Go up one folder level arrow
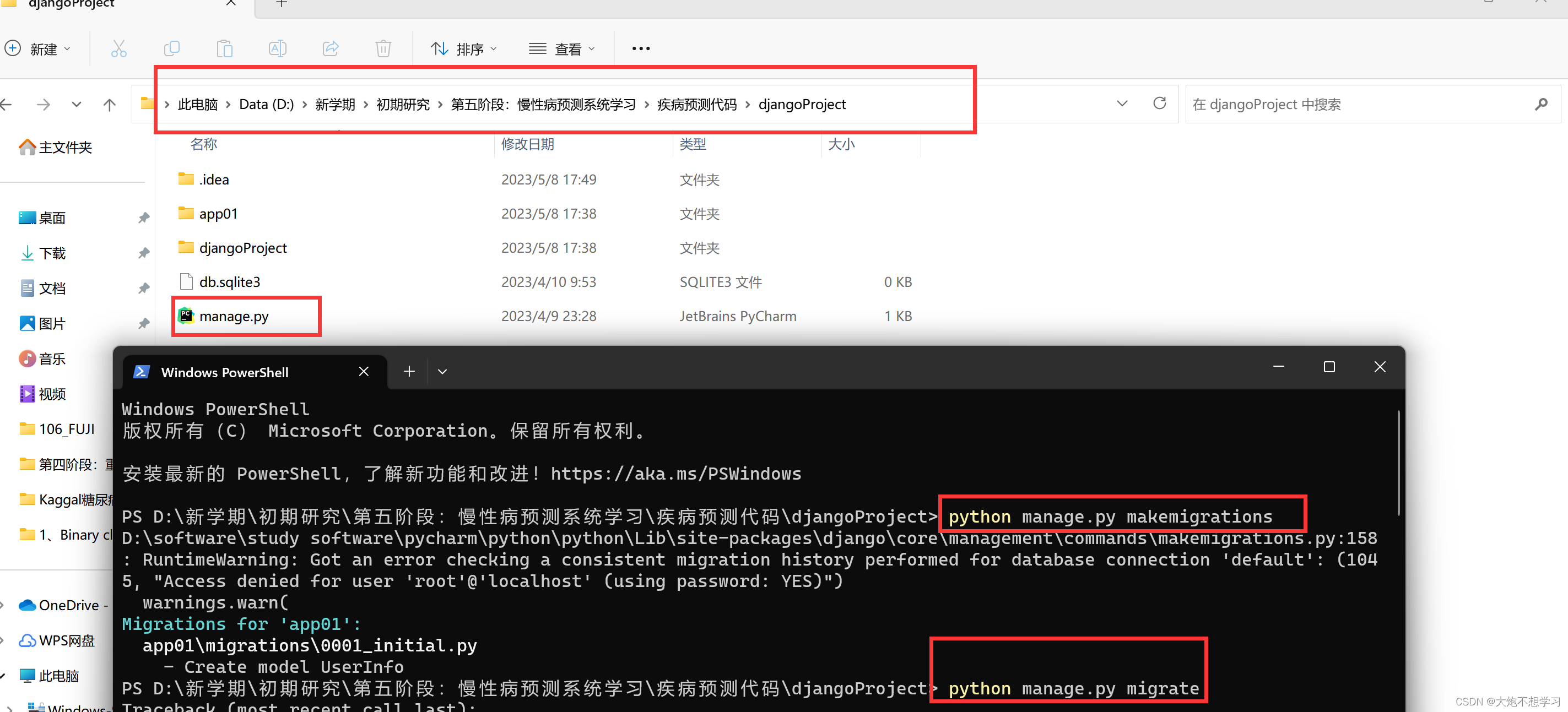 [x=110, y=105]
